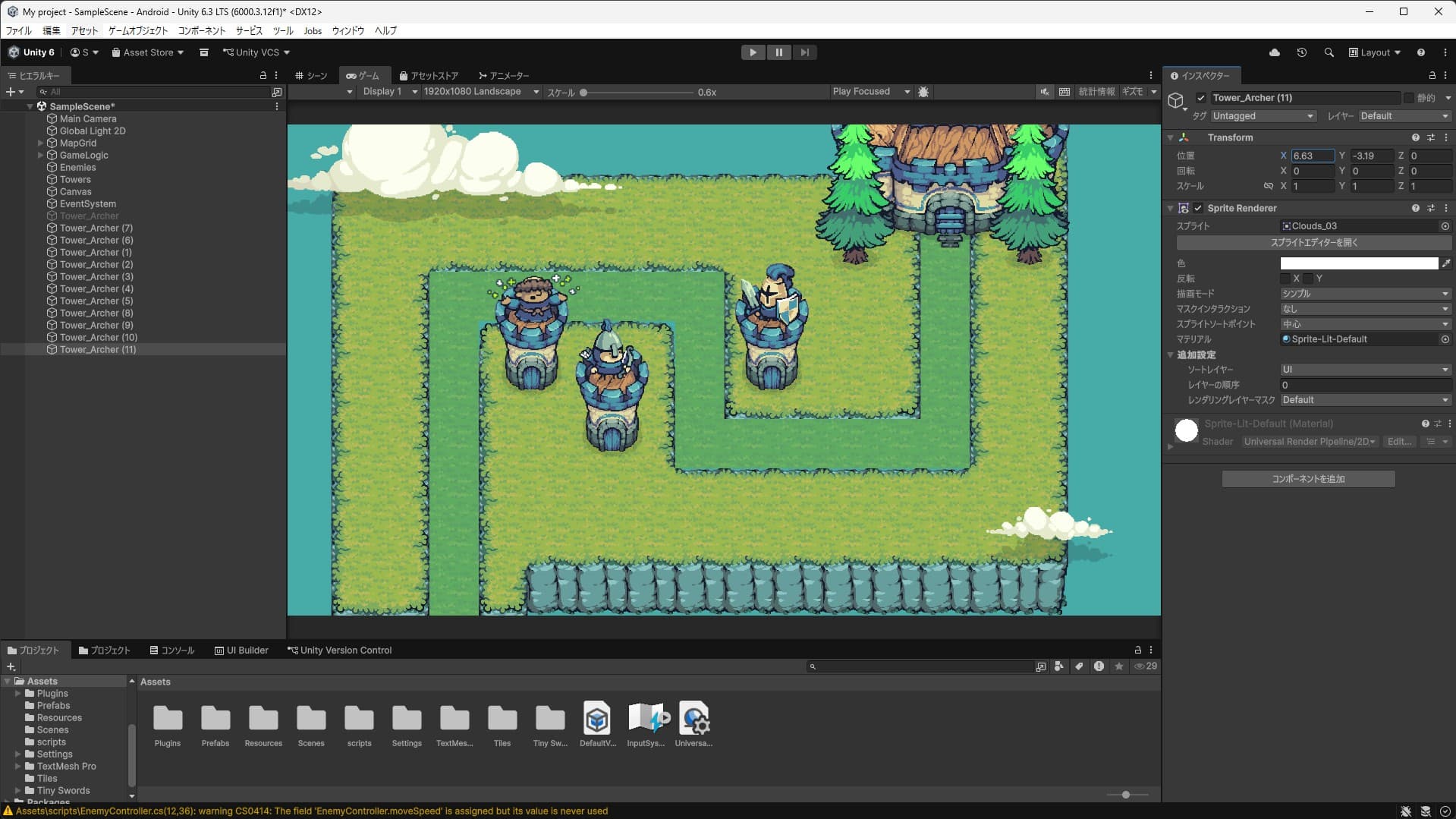Open Unity Cloud via the cloud icon
Image resolution: width=1456 pixels, height=819 pixels.
coord(1274,52)
